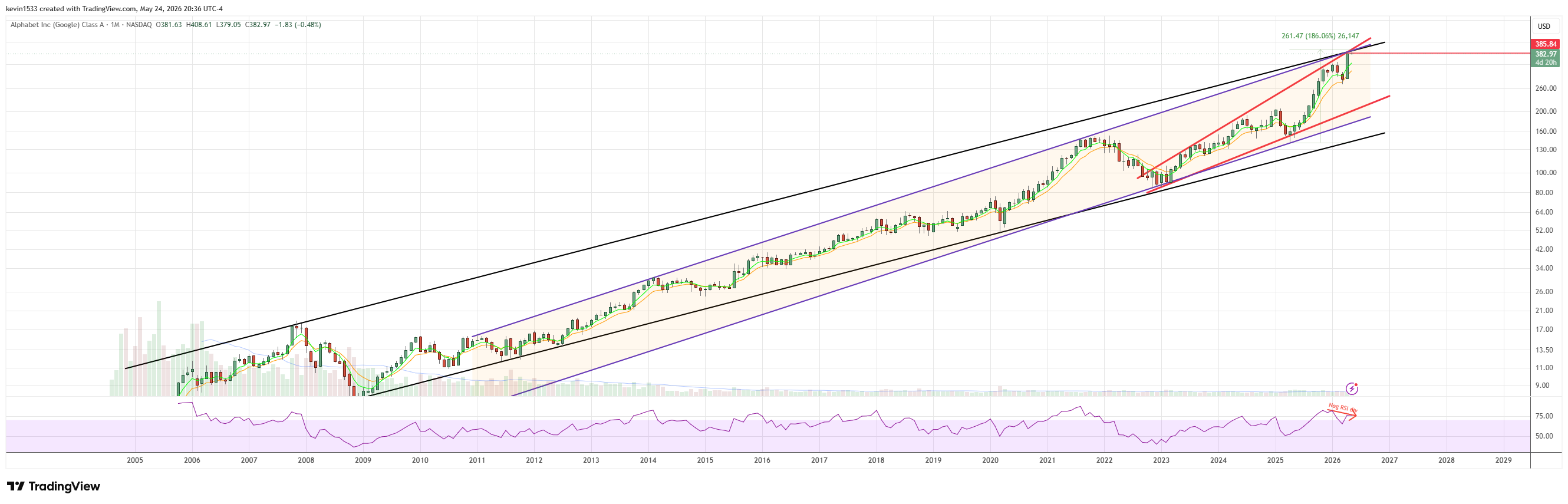Click the 50.00 RSI scale label
This screenshot has width=1568, height=504.
[x=1544, y=436]
